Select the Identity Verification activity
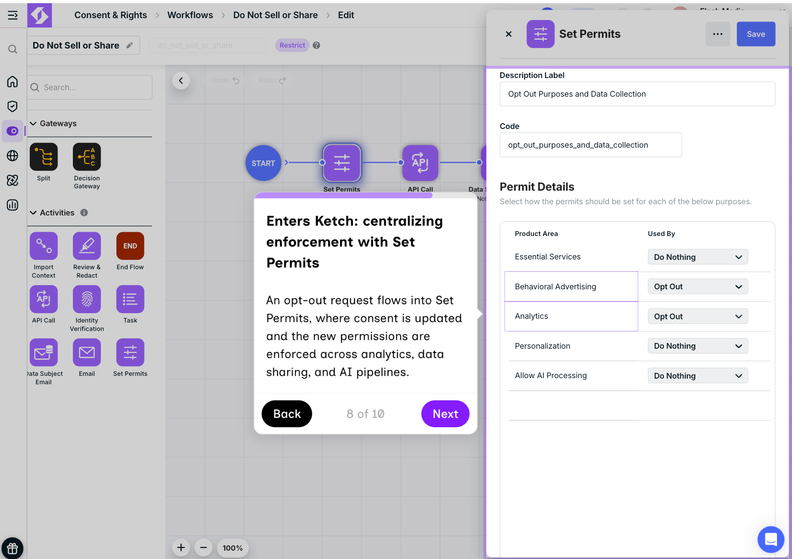This screenshot has width=792, height=559. pyautogui.click(x=87, y=299)
